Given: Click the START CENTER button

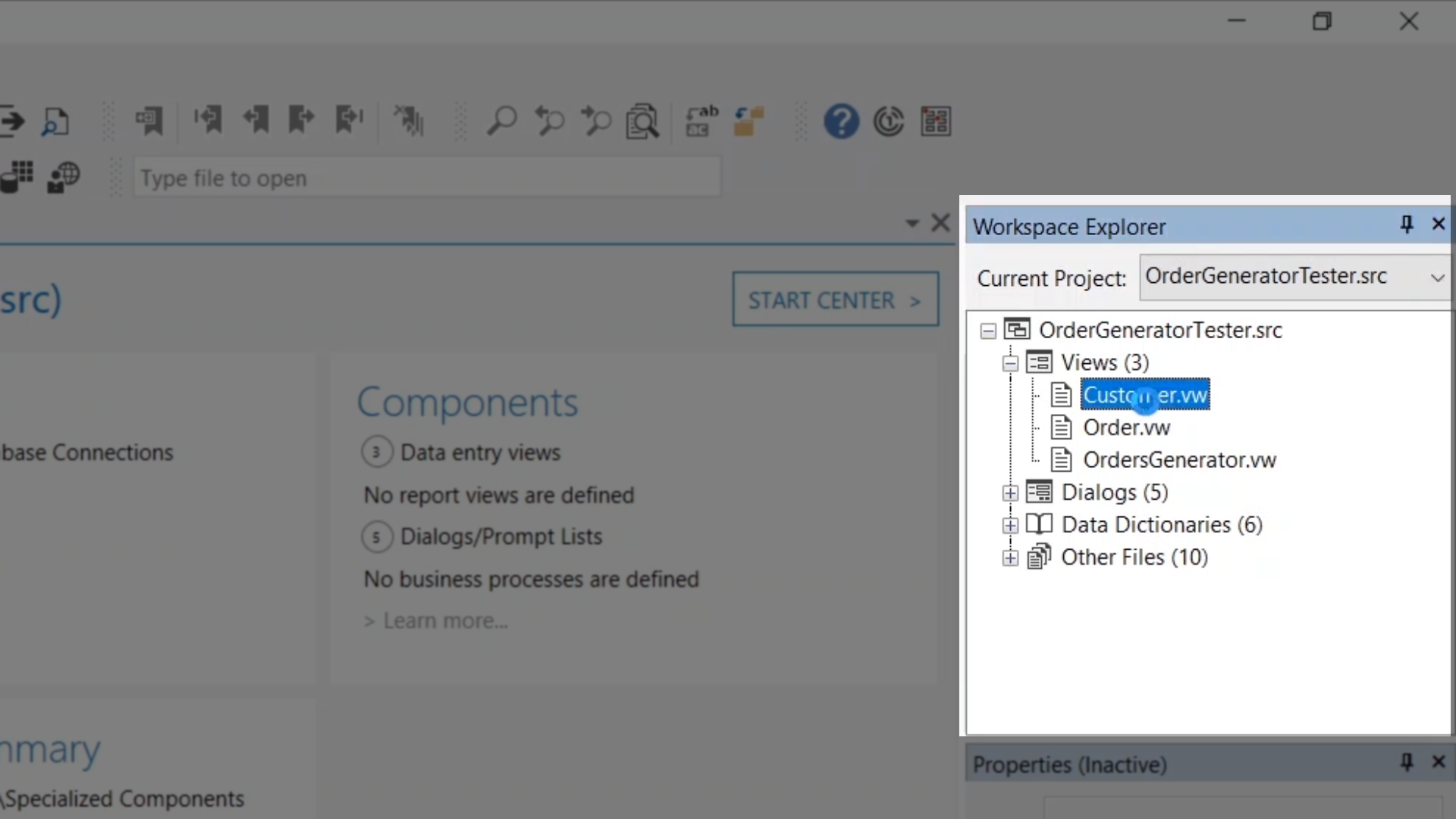Looking at the screenshot, I should coord(835,300).
